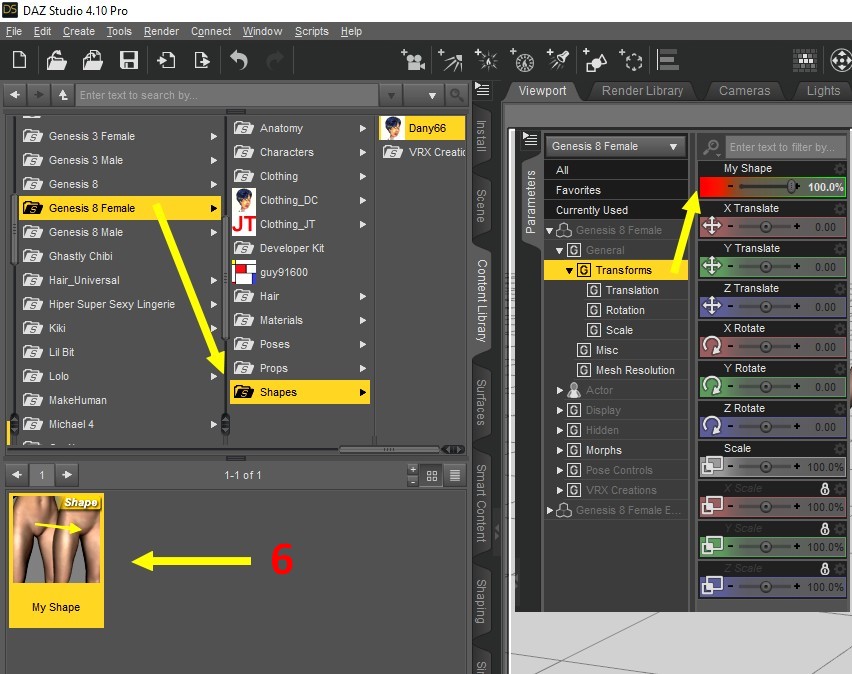
Task: Open the Parameters pane options menu icon
Action: coord(530,139)
